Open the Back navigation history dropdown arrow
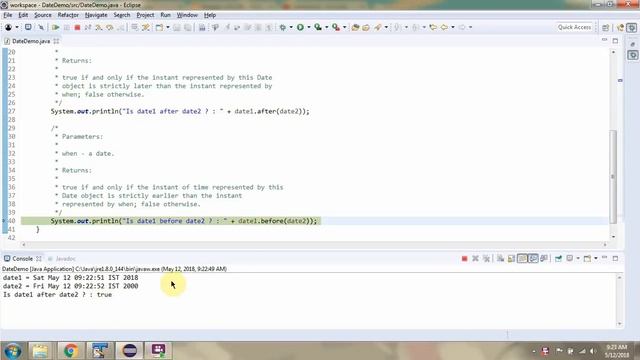 (x=453, y=27)
